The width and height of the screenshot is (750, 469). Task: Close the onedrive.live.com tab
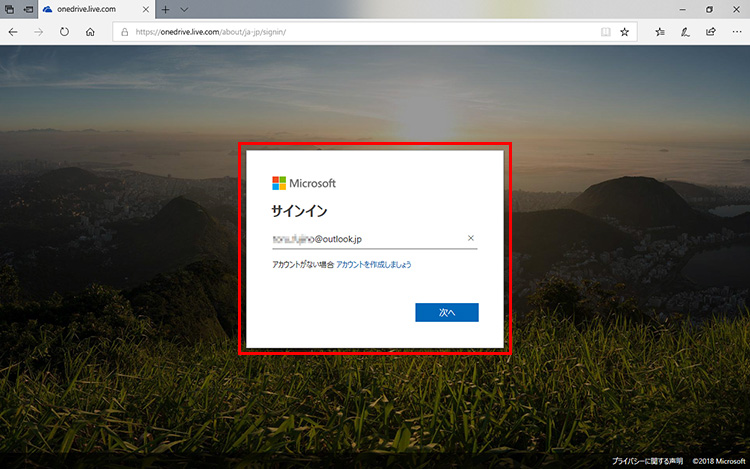pos(146,9)
